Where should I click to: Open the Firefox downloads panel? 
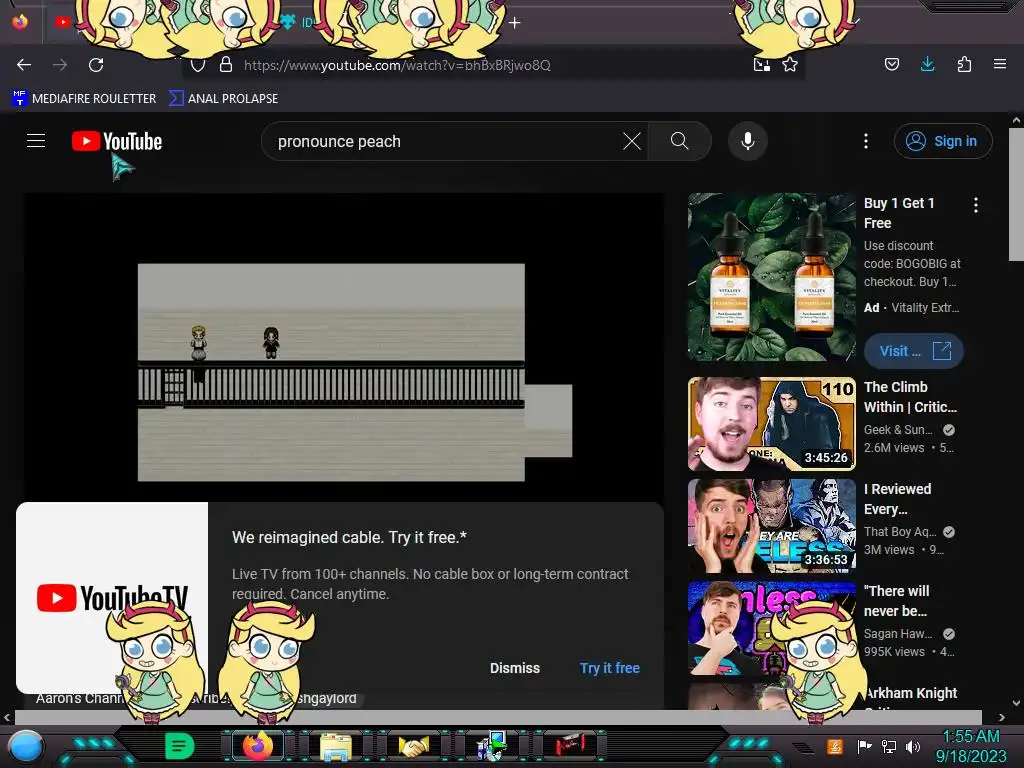point(927,64)
